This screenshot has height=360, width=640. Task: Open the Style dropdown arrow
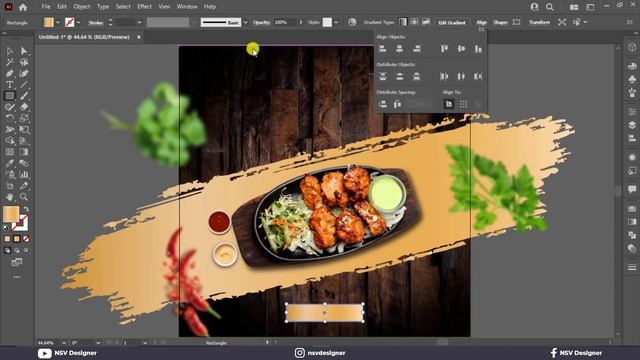click(336, 22)
